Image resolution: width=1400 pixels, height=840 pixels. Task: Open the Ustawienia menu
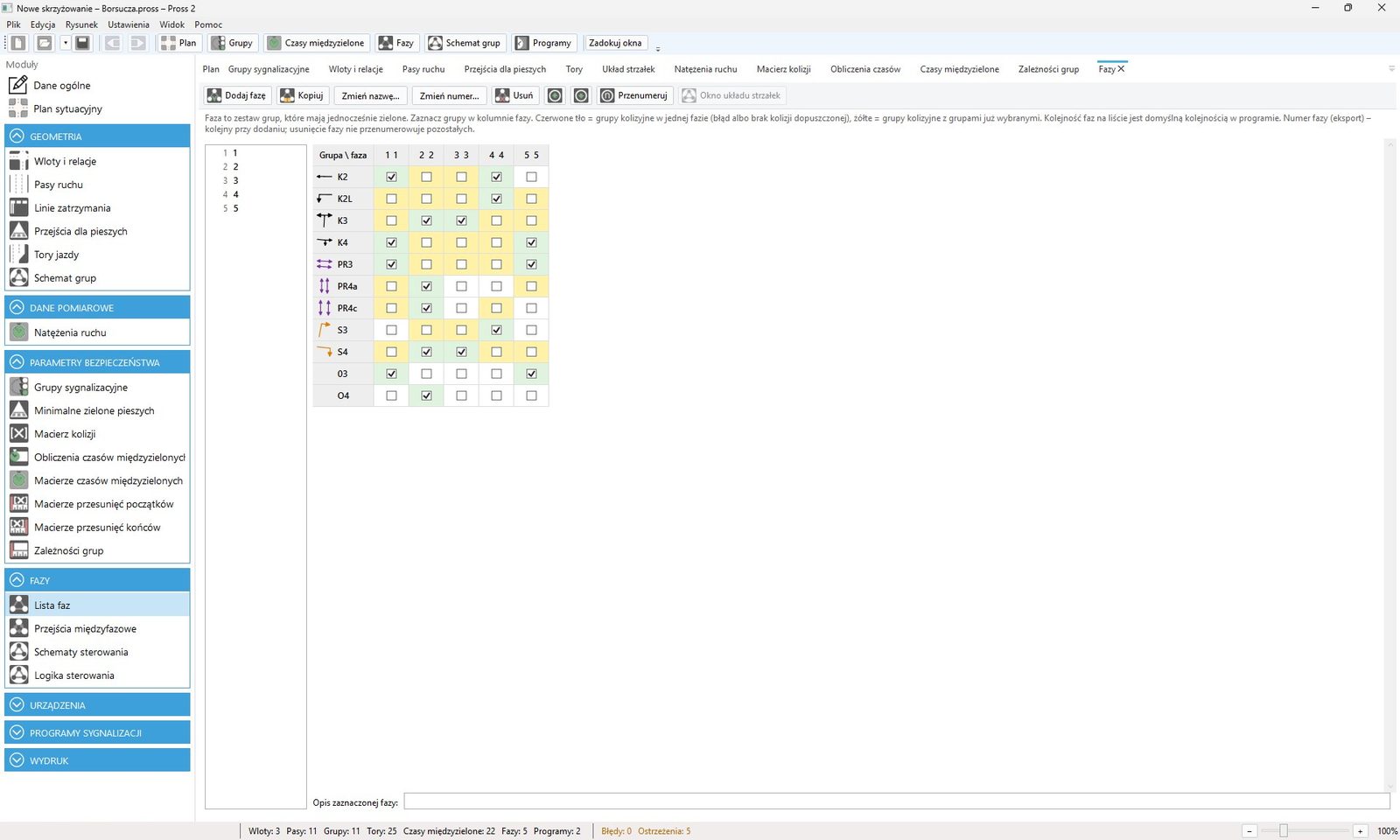click(x=129, y=24)
